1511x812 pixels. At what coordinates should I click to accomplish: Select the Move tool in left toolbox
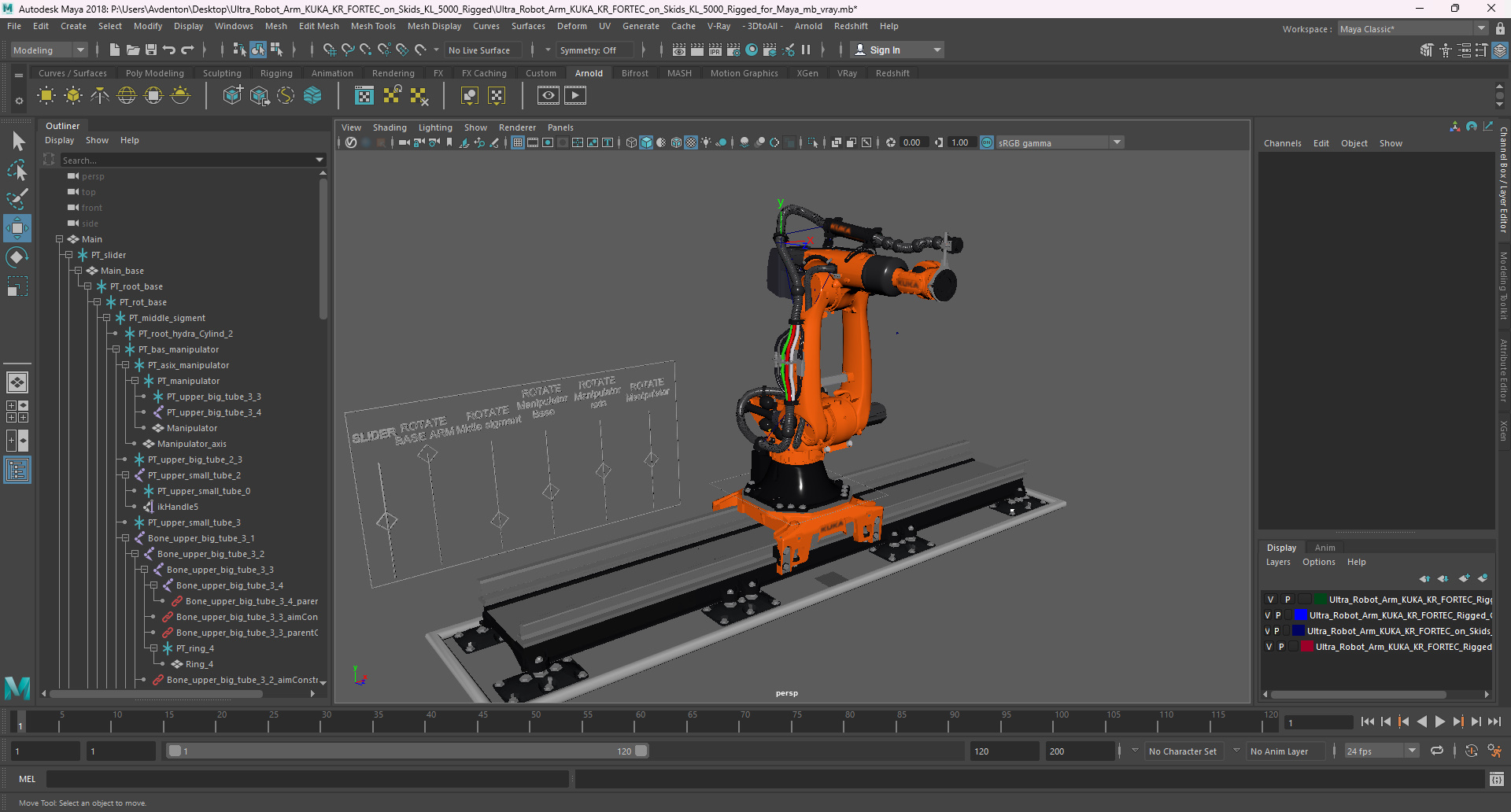(x=17, y=228)
